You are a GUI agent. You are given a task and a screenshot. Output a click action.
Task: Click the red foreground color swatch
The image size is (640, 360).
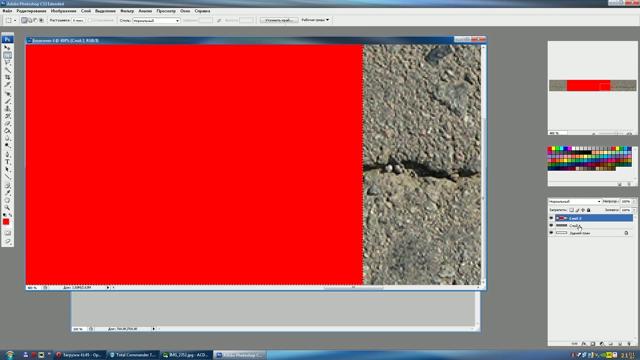(x=6, y=222)
